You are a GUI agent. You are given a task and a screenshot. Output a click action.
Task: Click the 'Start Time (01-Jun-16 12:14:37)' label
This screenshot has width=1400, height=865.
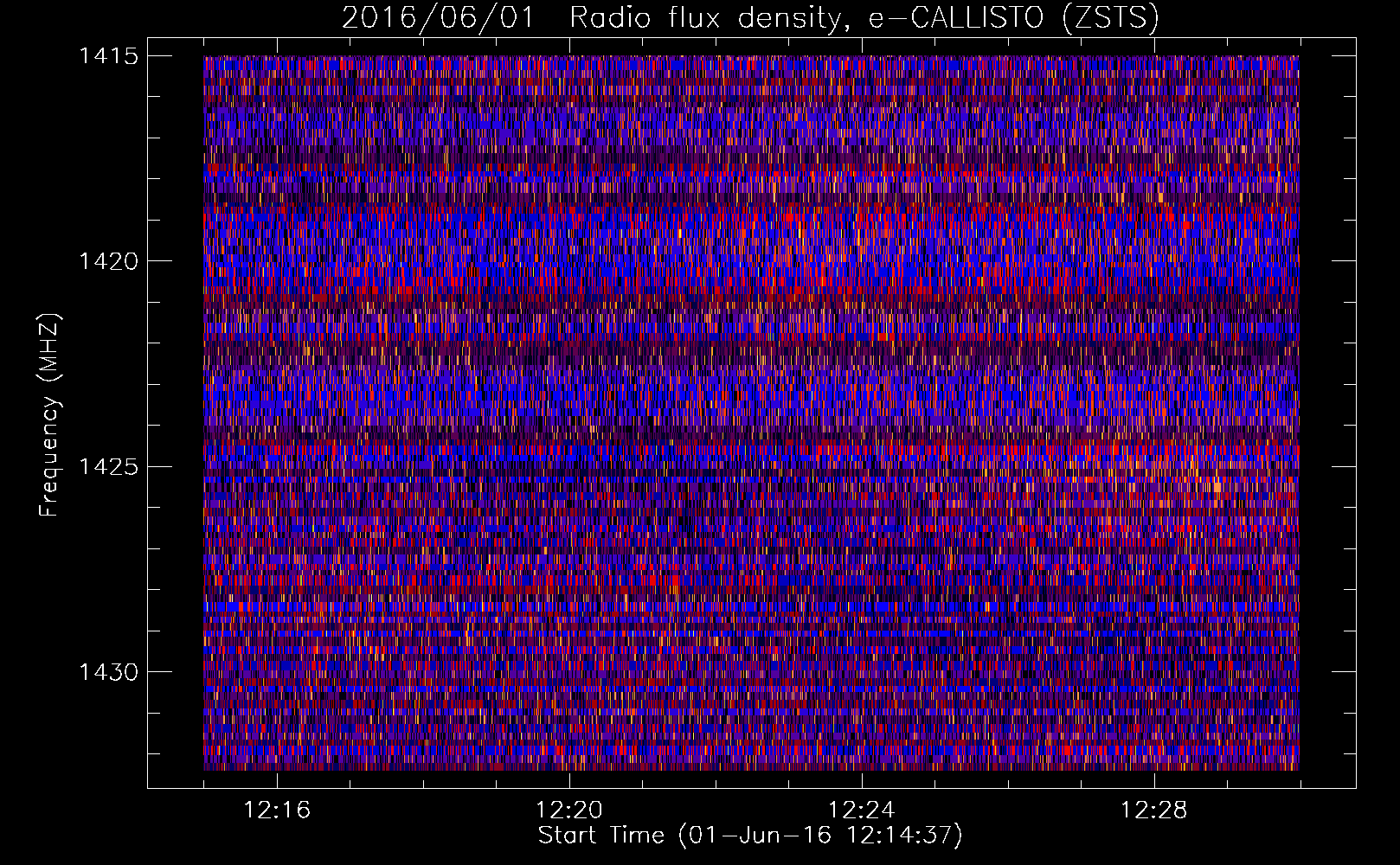(750, 836)
